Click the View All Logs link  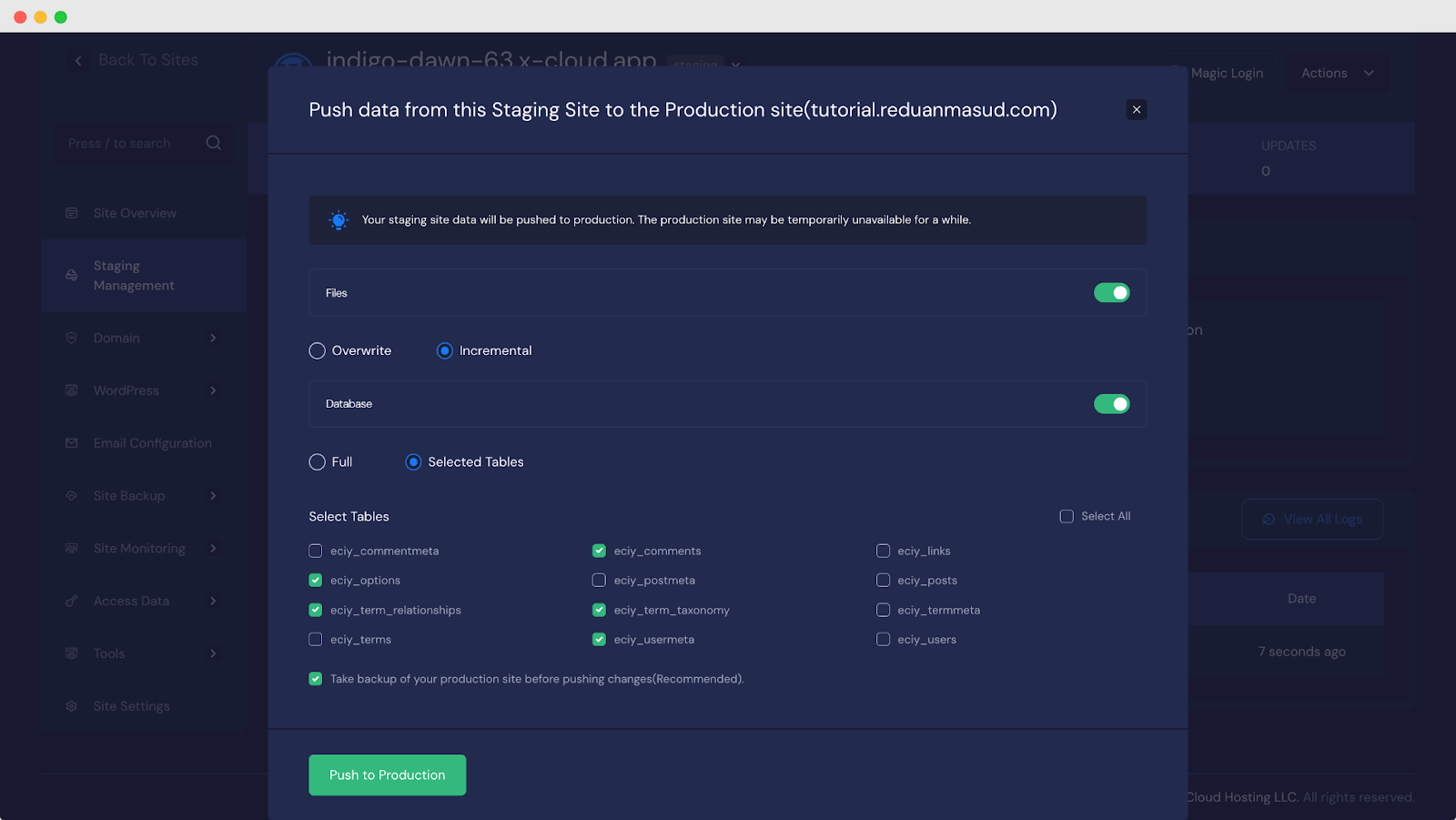pyautogui.click(x=1311, y=519)
